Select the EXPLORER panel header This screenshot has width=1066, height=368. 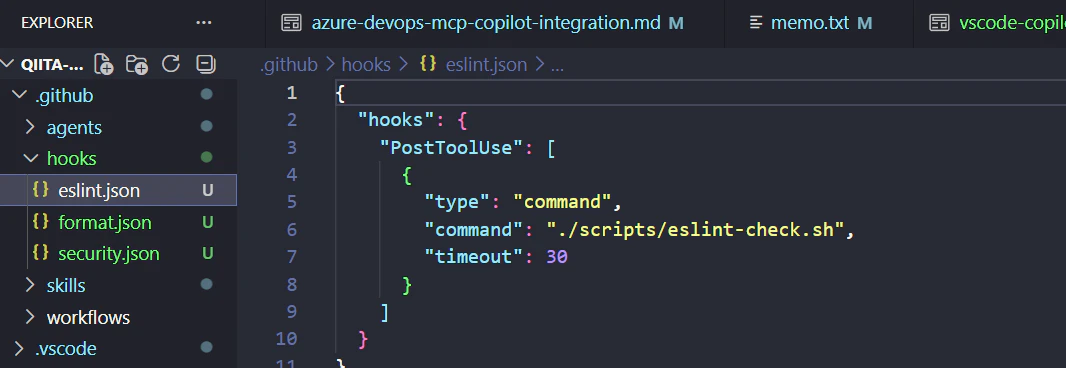coord(57,23)
